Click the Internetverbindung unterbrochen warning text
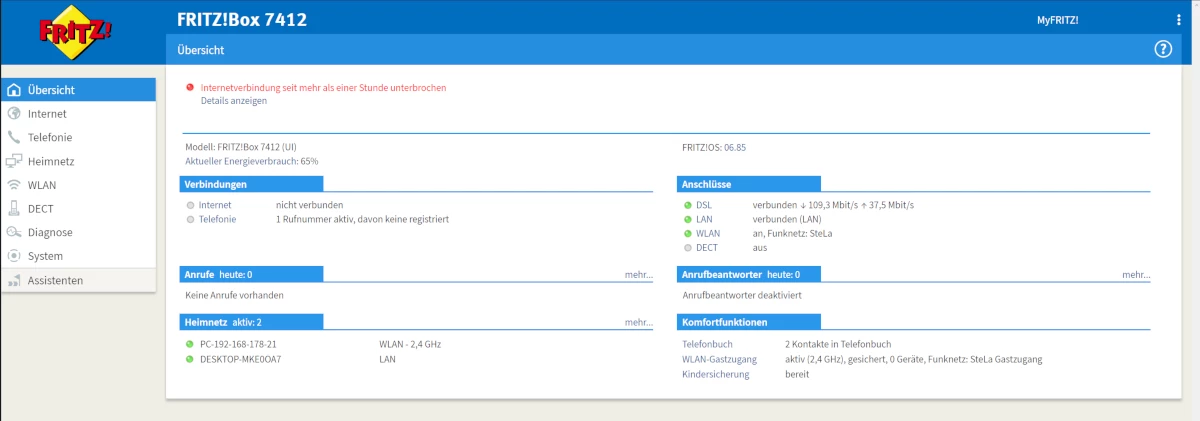Image resolution: width=1200 pixels, height=421 pixels. point(323,88)
